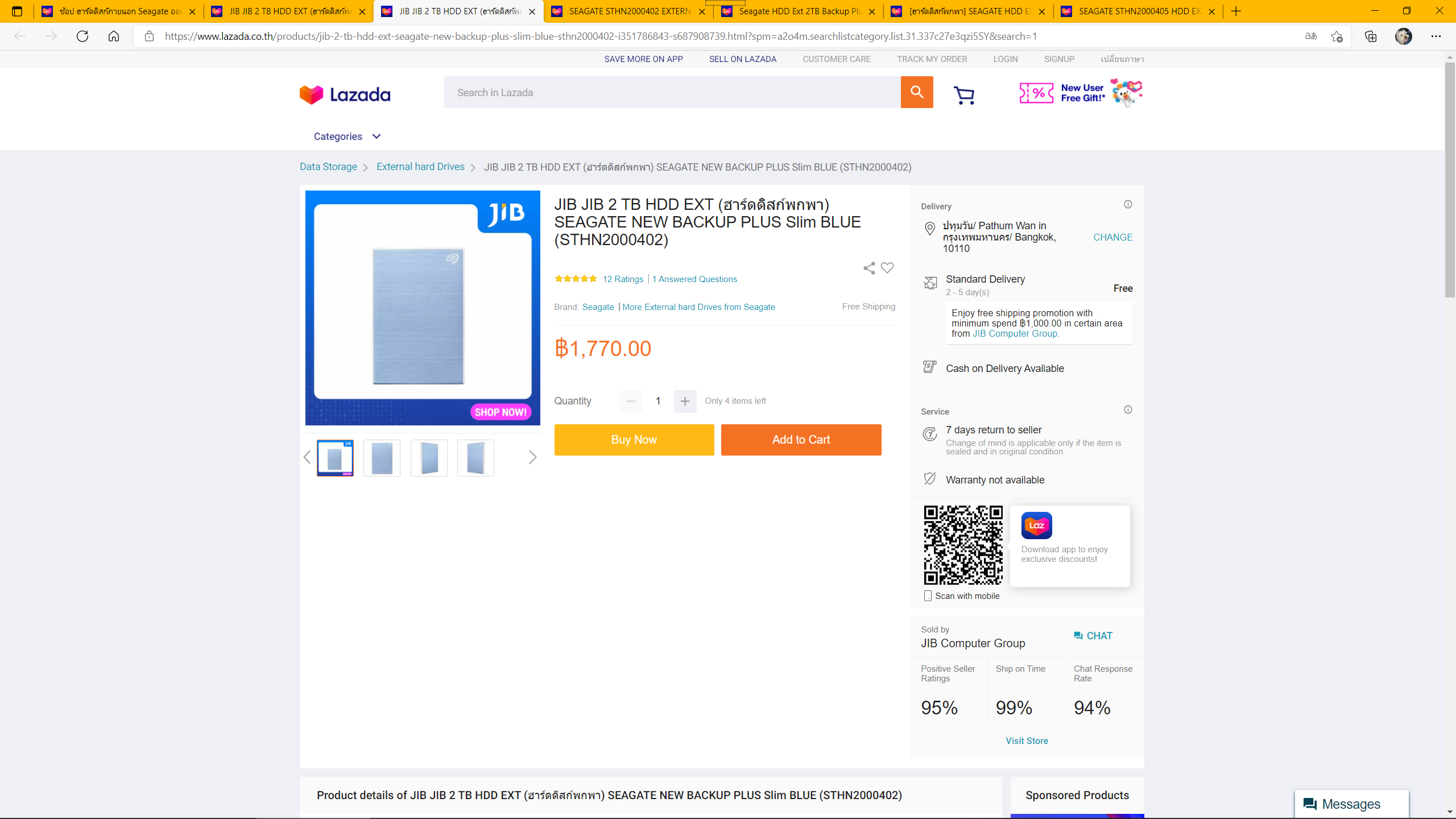Add product to wishlist heart icon
Screen dimensions: 1456x819
887,268
